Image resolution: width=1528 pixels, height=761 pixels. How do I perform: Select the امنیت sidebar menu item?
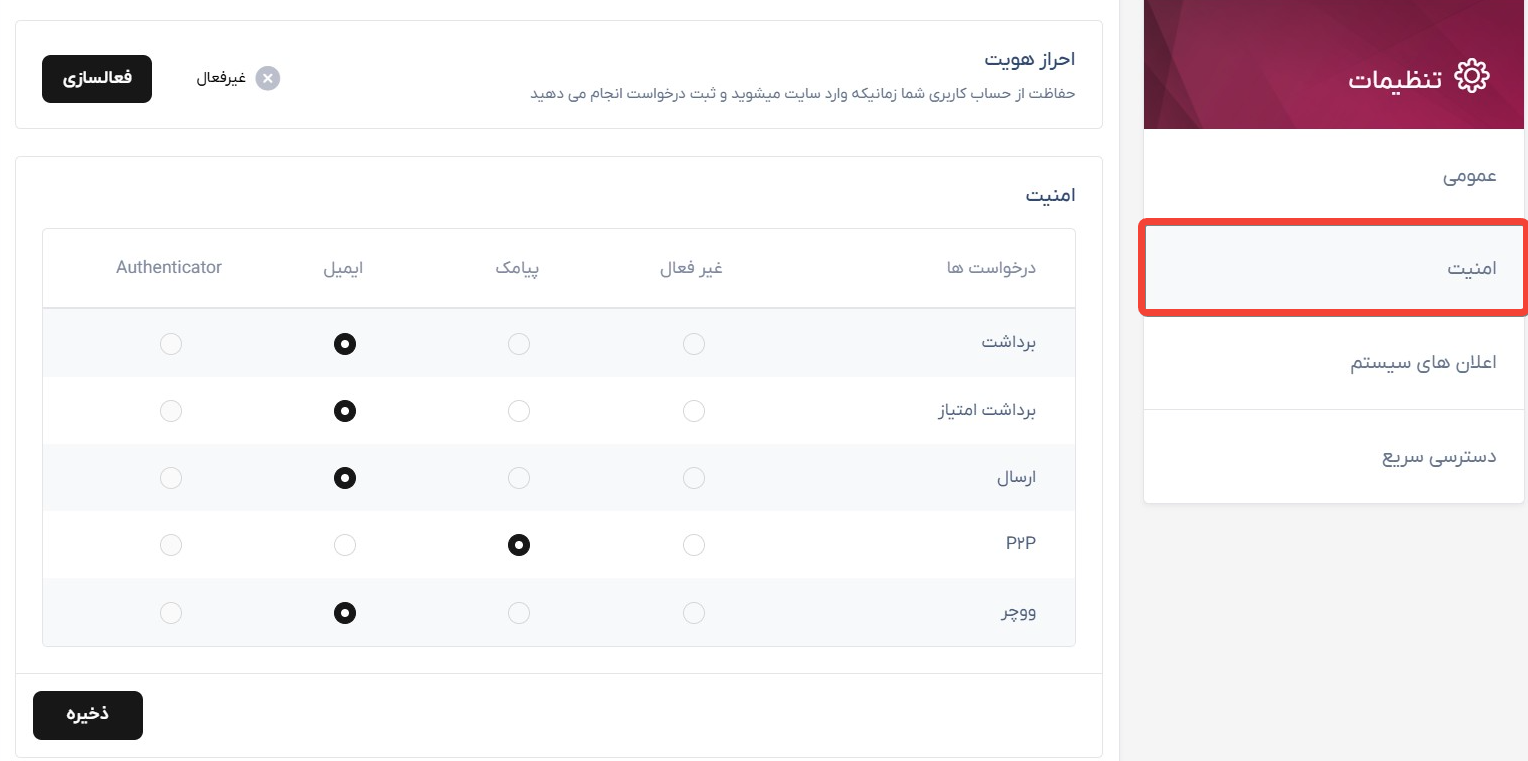pos(1335,269)
